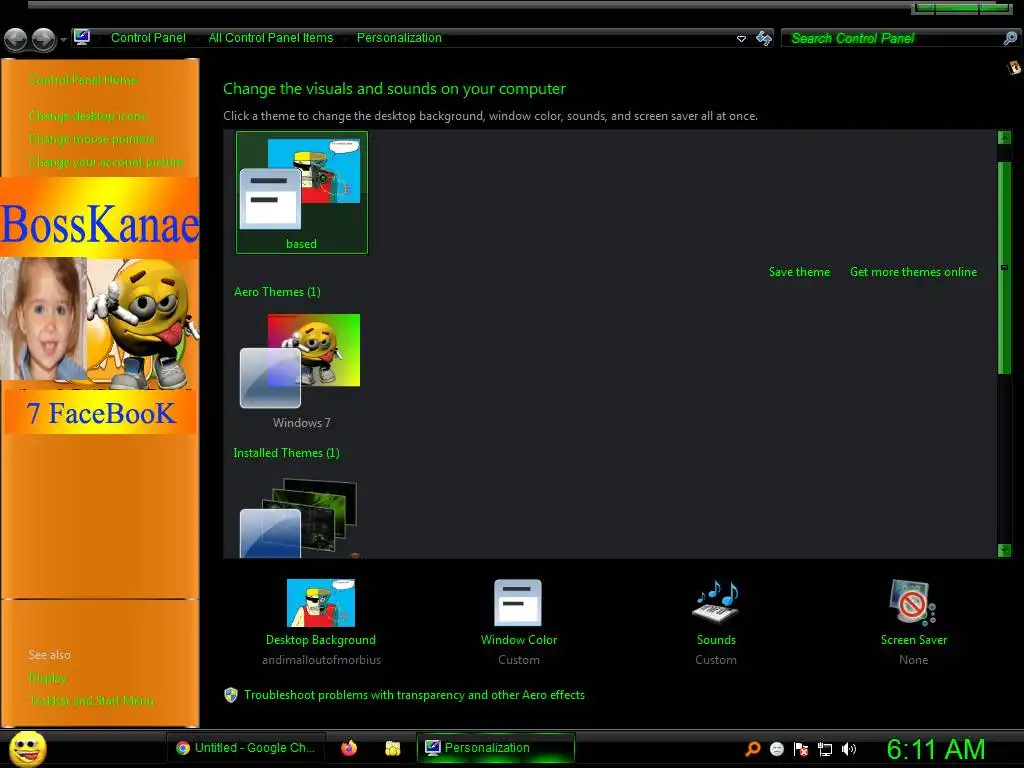Click the shield icon beside Troubleshoot link
This screenshot has height=768, width=1024.
point(231,695)
